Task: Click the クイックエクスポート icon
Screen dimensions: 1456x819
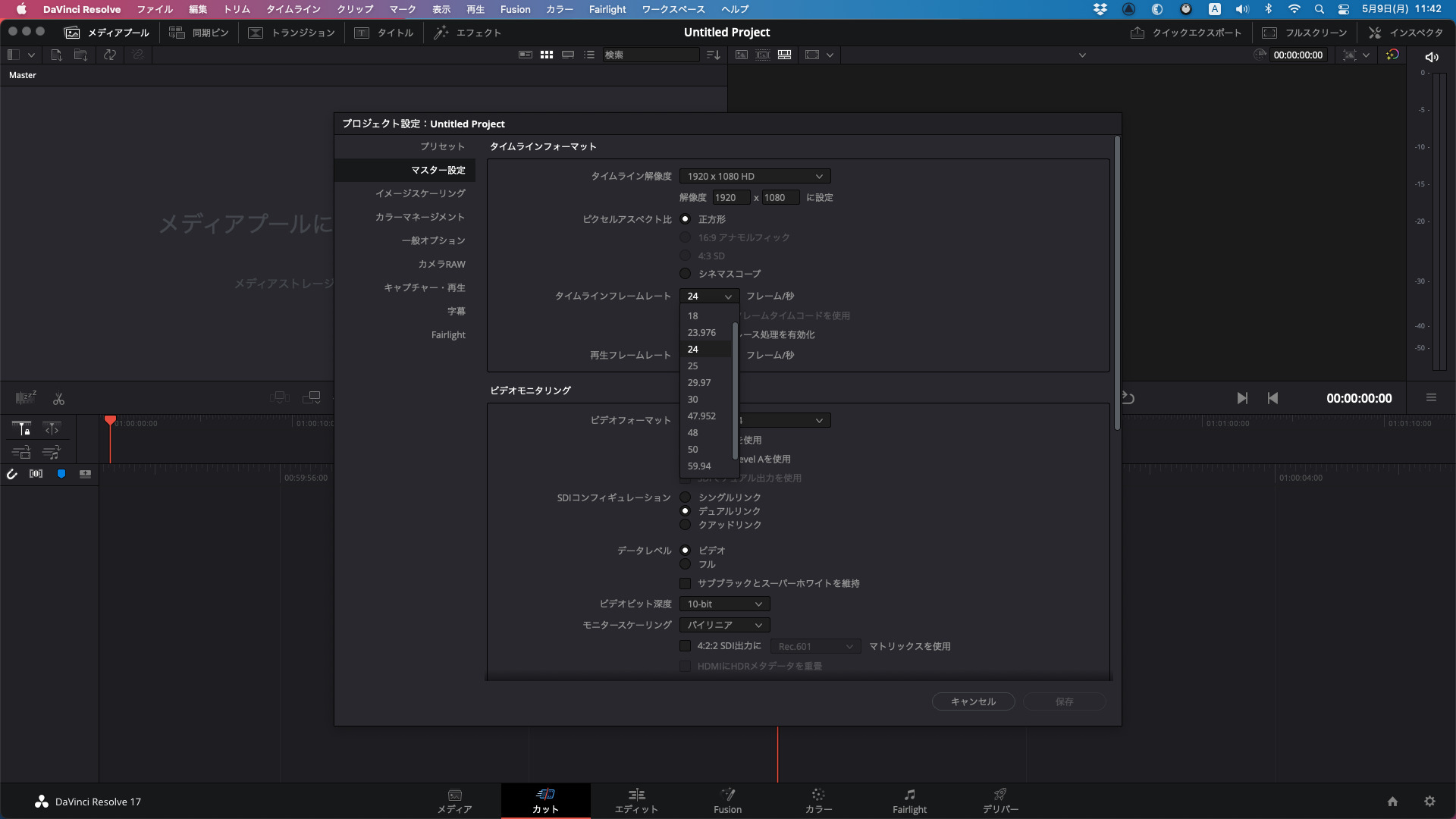Action: (x=1137, y=33)
